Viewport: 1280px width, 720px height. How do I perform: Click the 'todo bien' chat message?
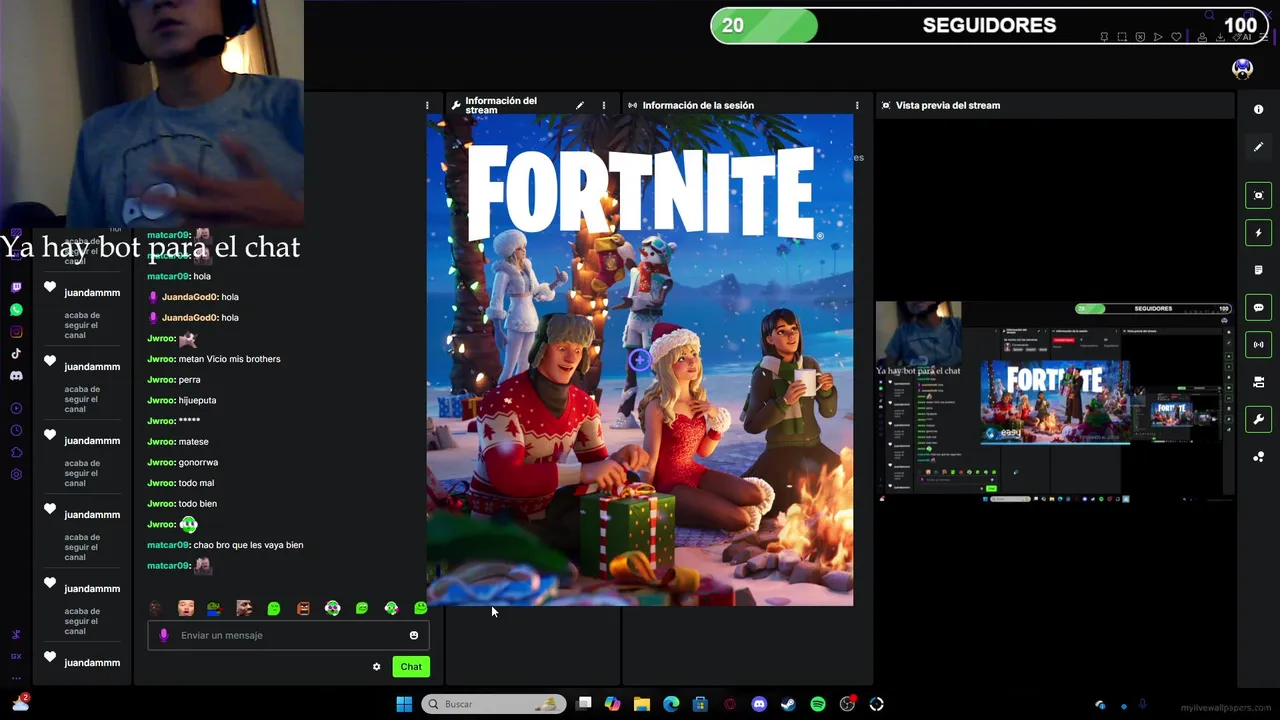pos(182,504)
